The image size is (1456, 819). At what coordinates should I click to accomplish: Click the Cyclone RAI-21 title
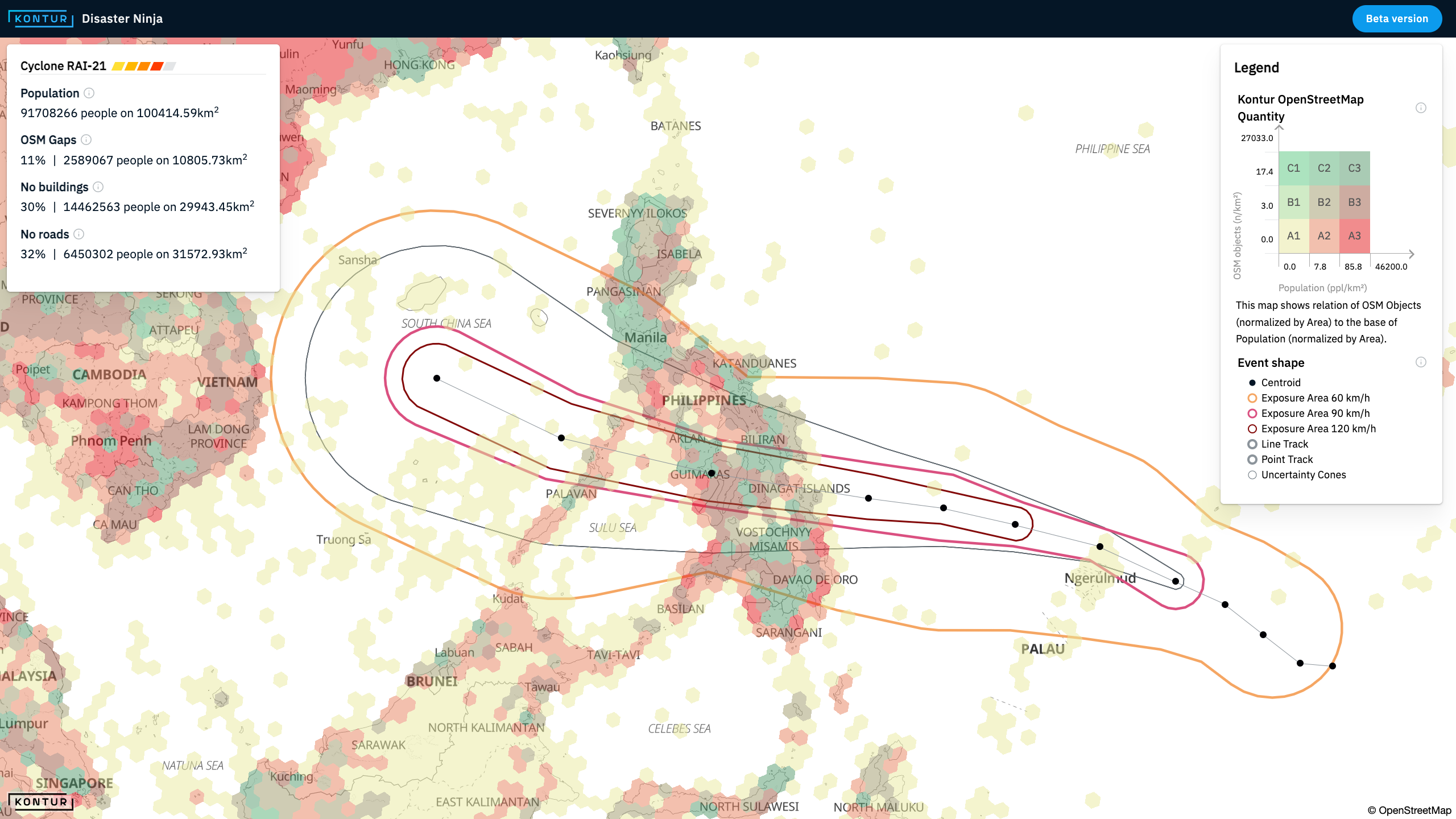click(63, 66)
